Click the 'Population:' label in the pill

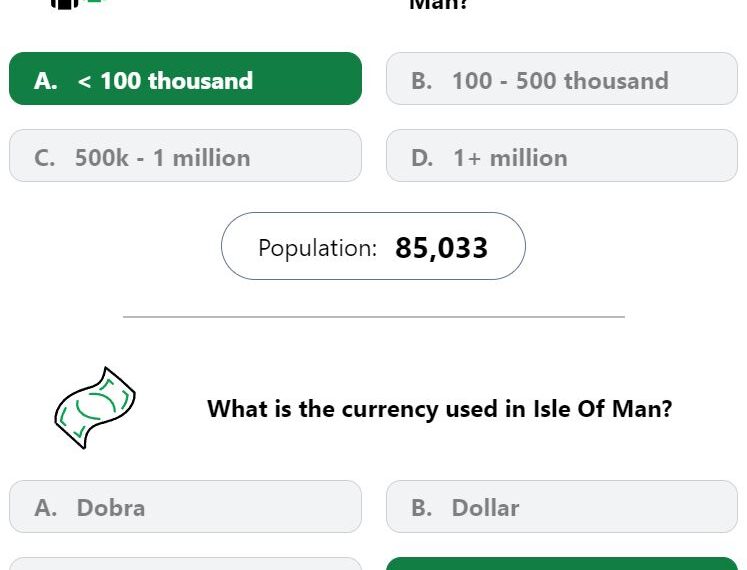point(317,248)
